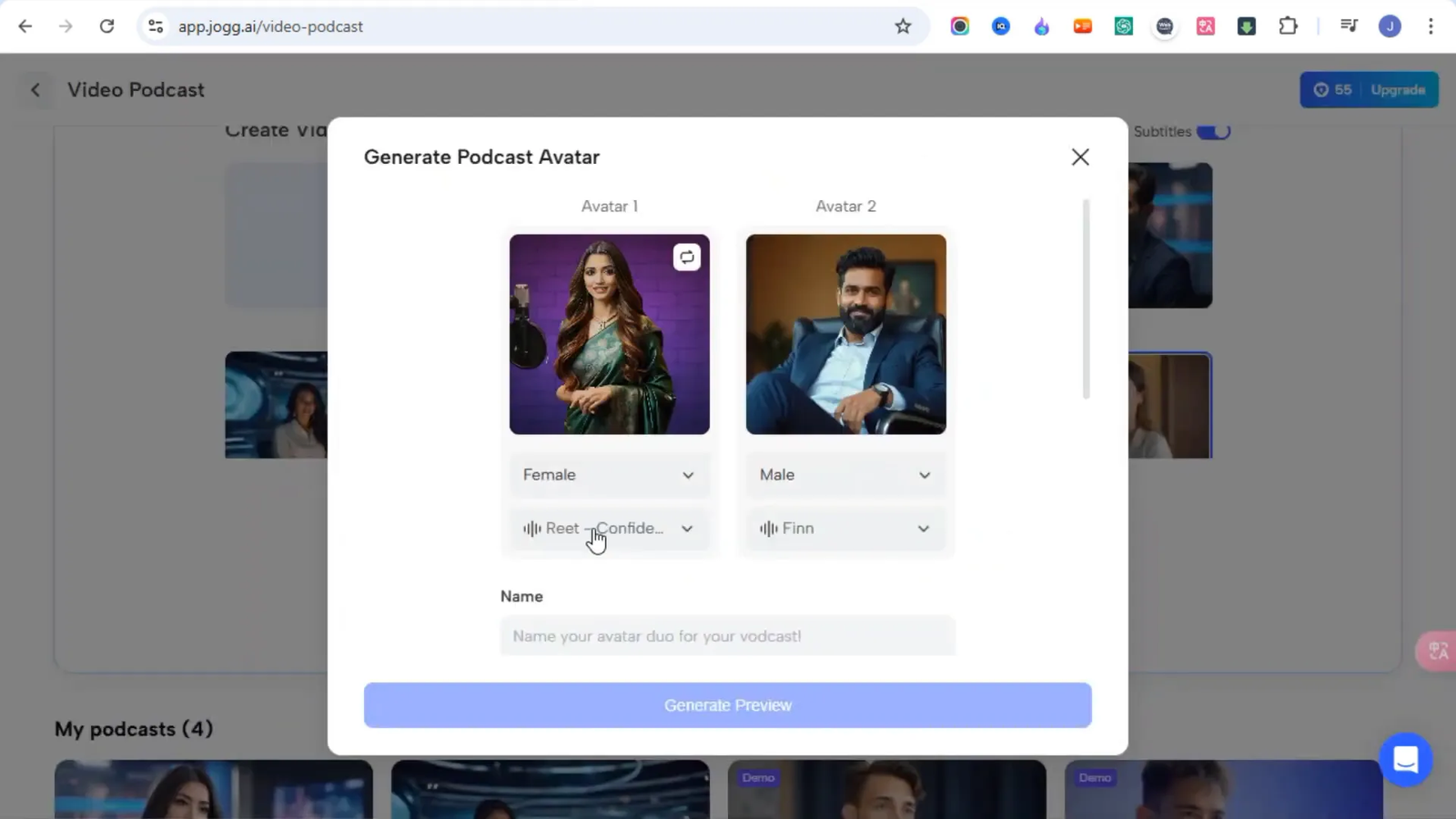This screenshot has width=1456, height=819.
Task: Bookmark this page with the star icon
Action: (x=903, y=26)
